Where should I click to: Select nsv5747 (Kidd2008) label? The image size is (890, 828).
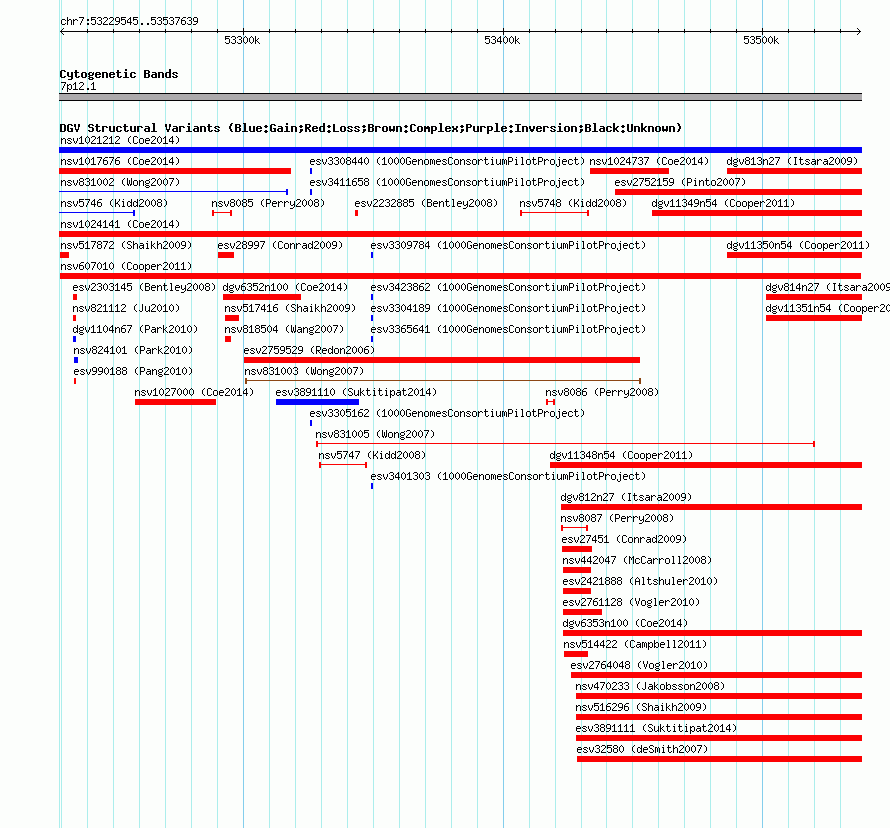[x=372, y=455]
